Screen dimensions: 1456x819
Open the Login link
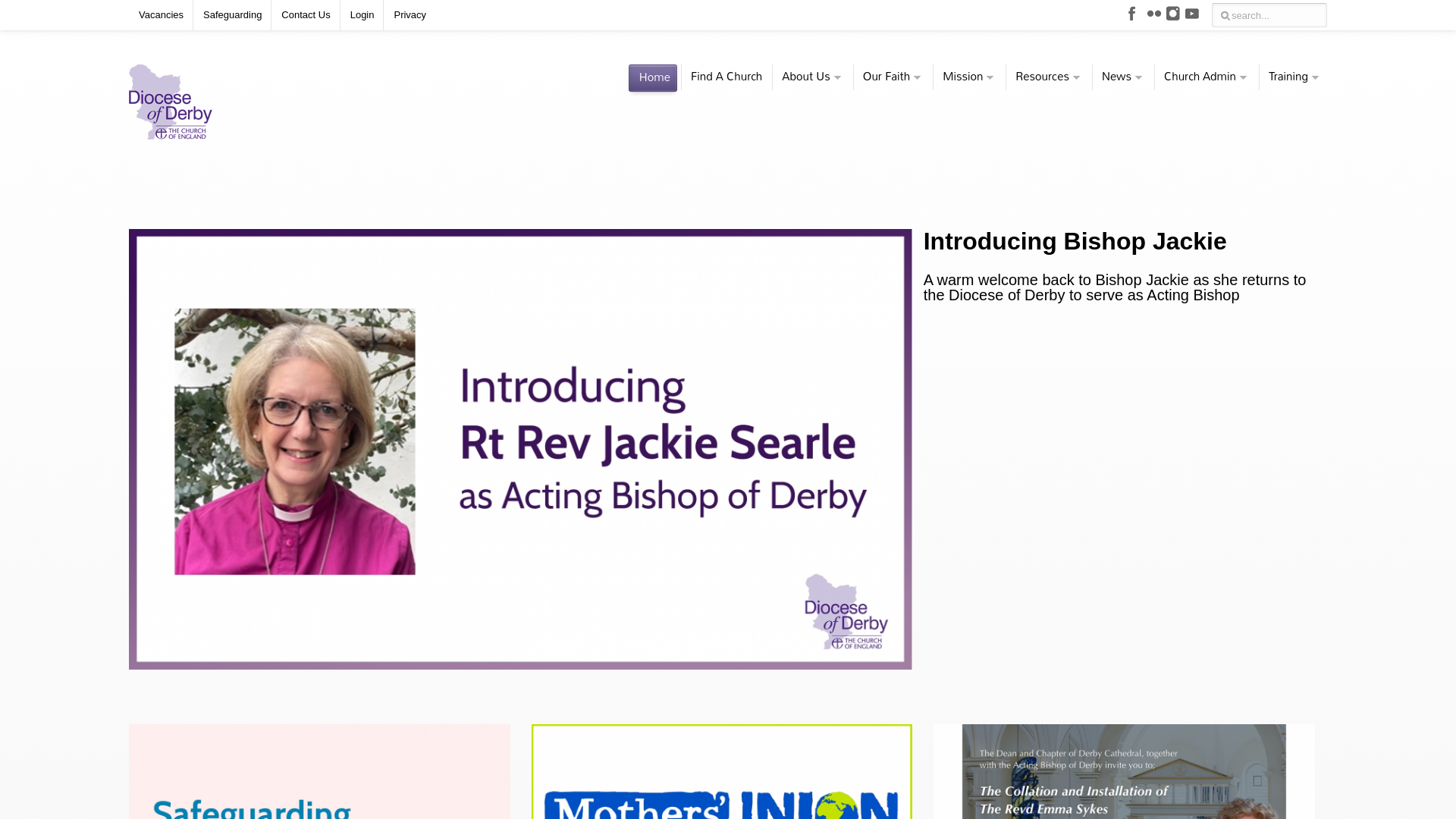pyautogui.click(x=362, y=15)
